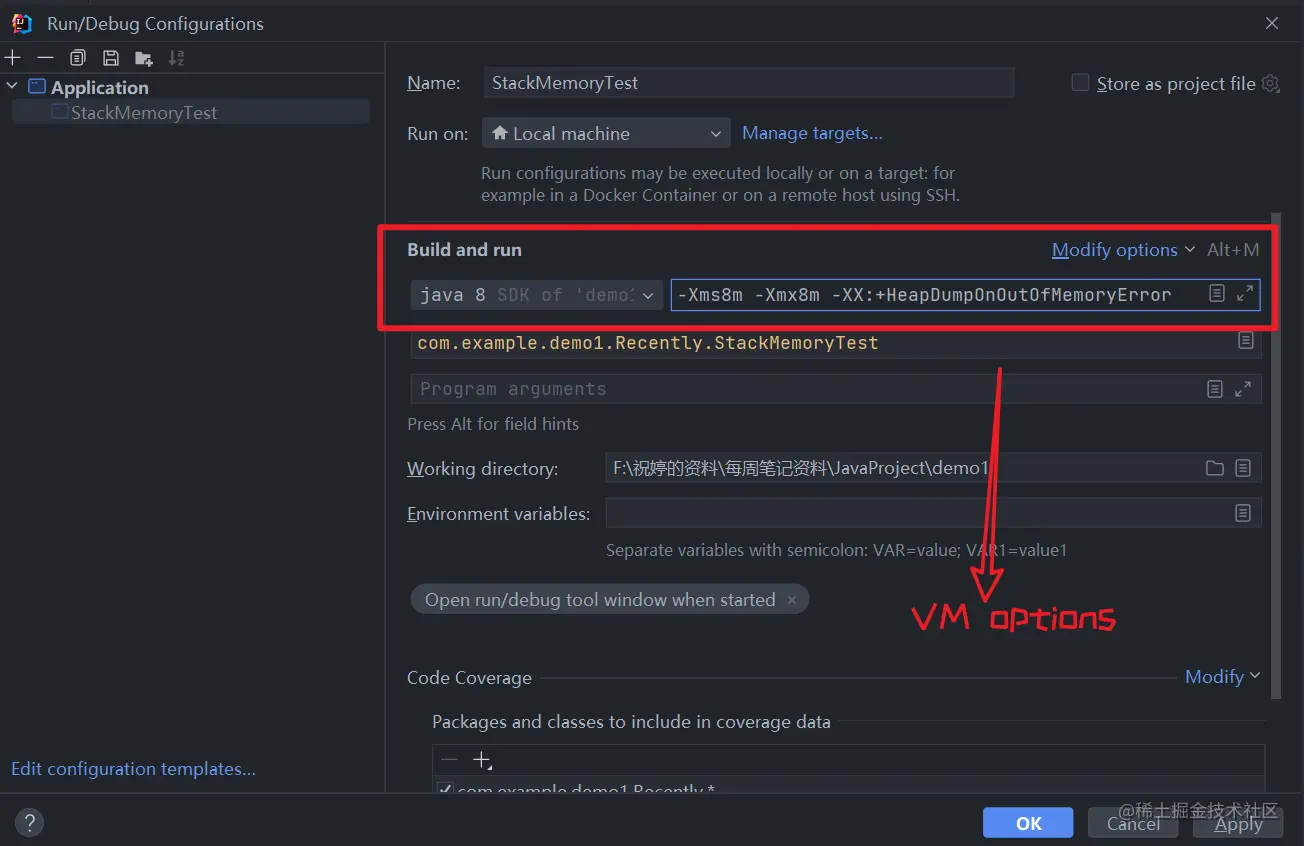Create a new configuration folder

144,57
